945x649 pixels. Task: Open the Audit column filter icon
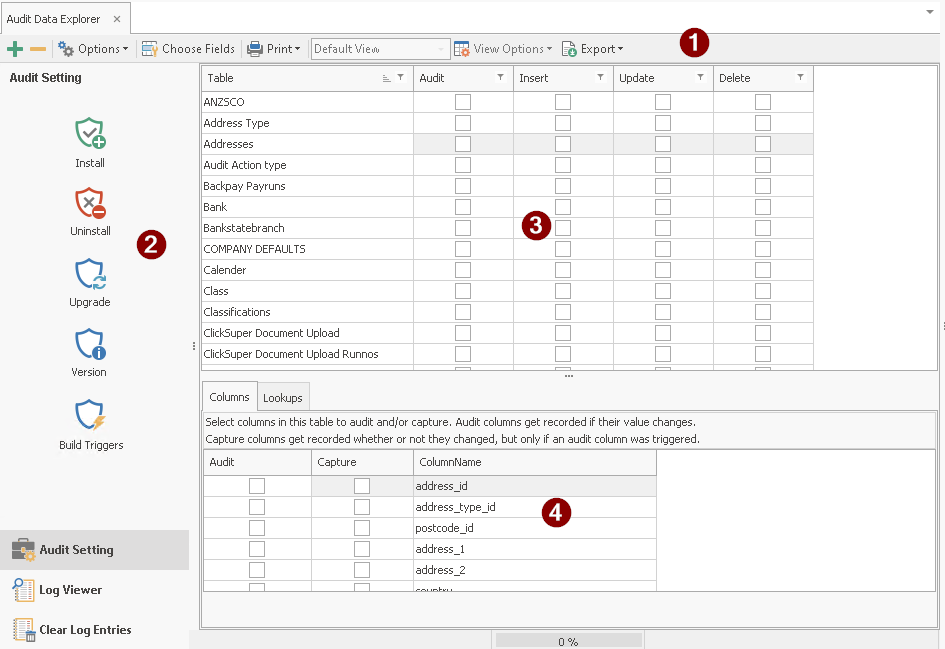click(500, 77)
